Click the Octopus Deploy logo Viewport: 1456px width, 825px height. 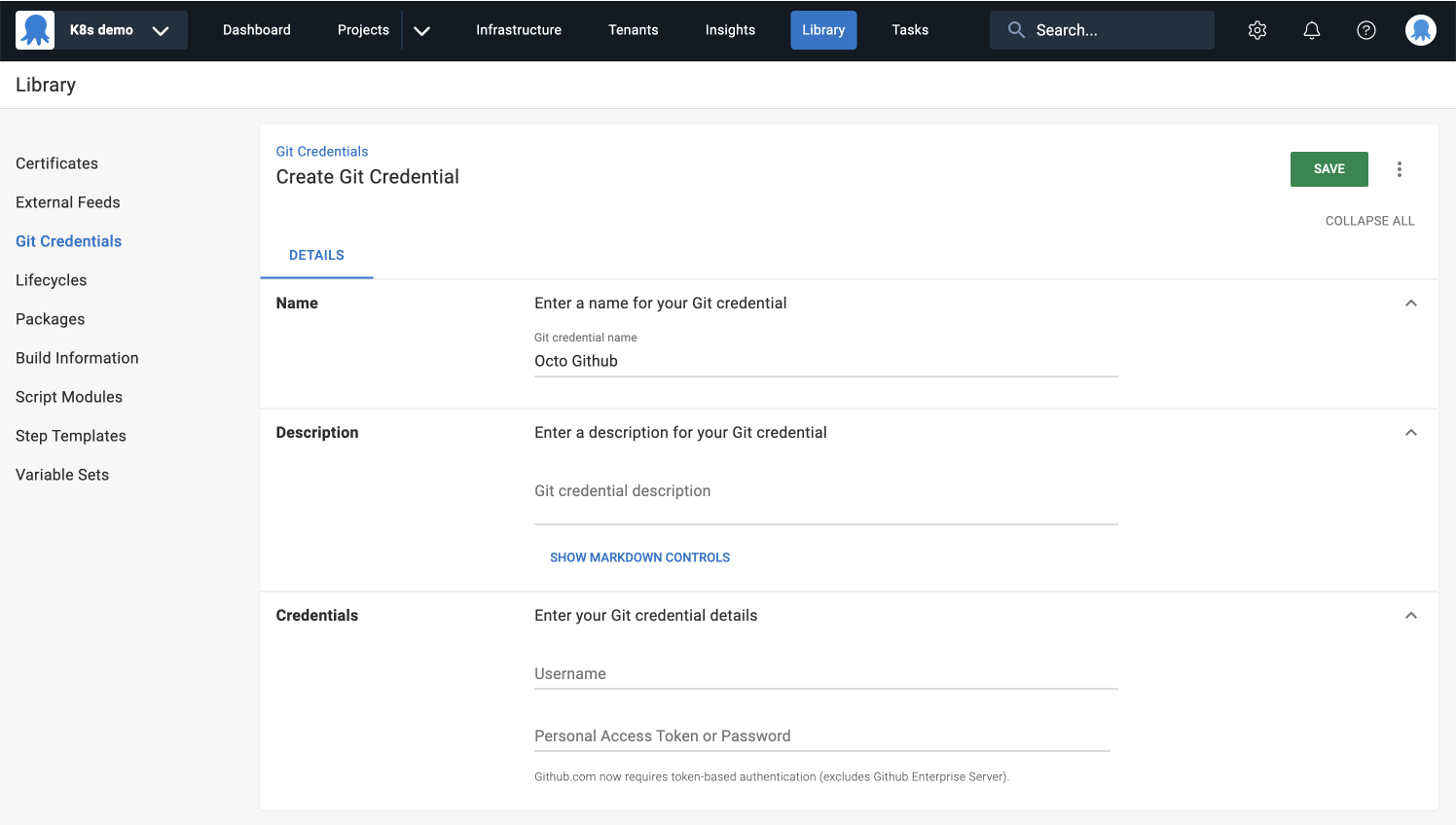[35, 30]
